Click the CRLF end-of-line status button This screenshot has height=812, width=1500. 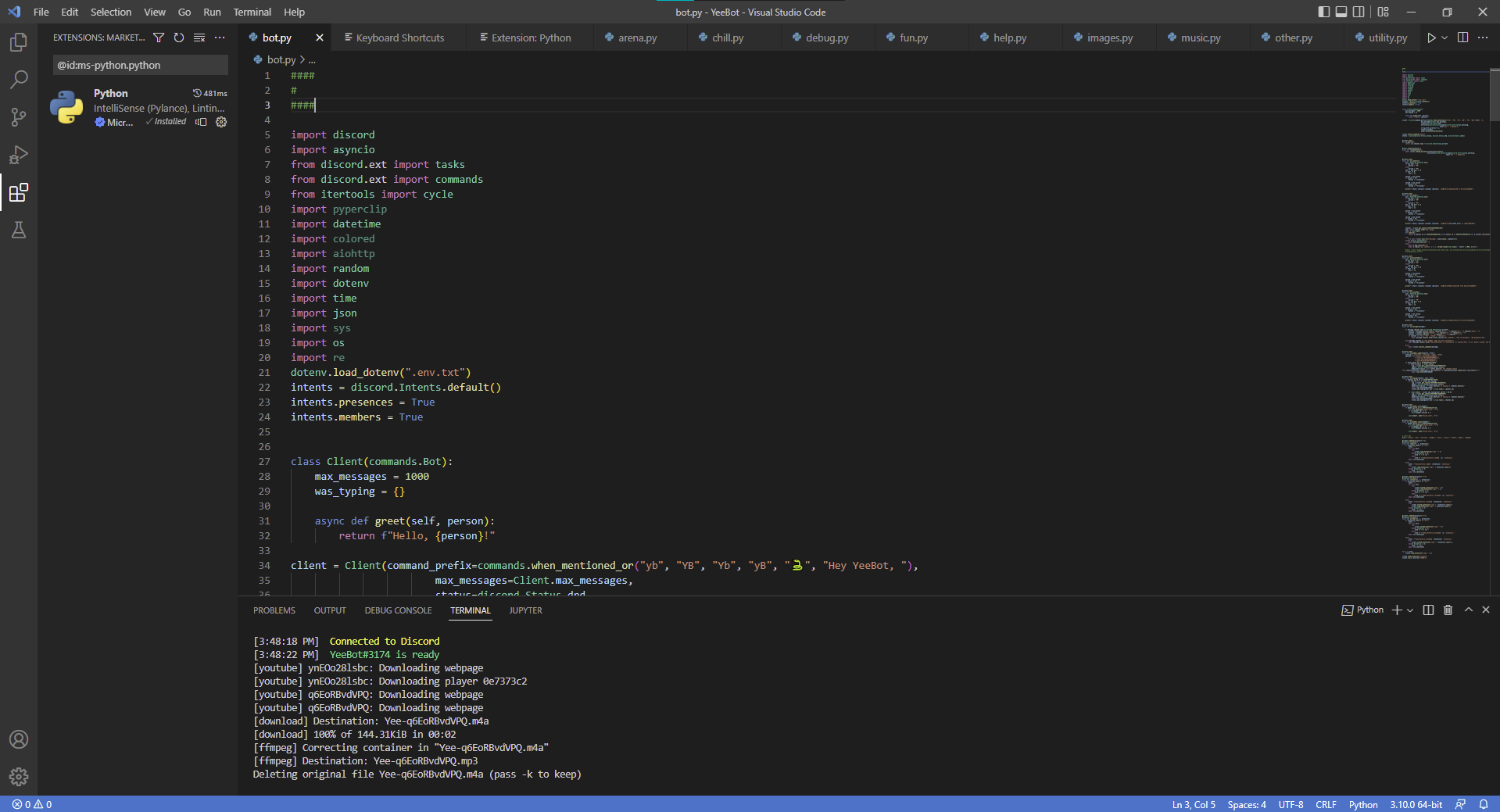coord(1326,804)
